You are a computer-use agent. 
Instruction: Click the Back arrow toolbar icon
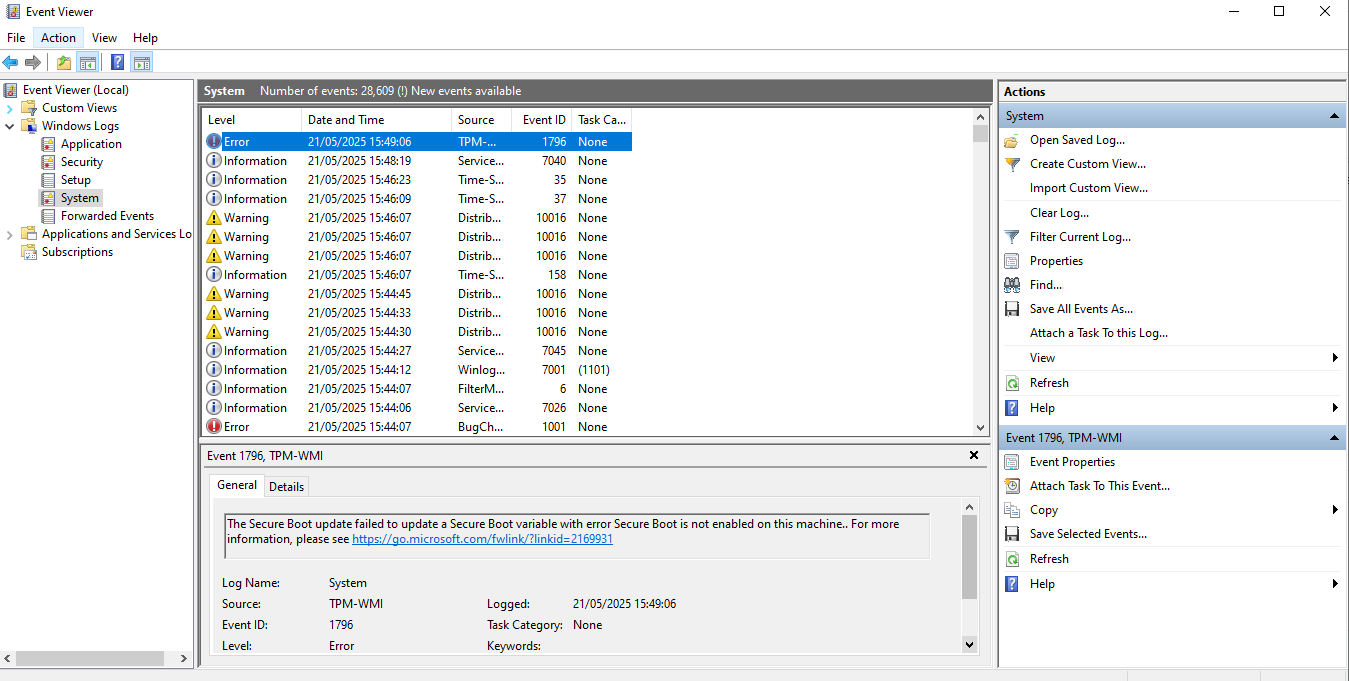(11, 63)
